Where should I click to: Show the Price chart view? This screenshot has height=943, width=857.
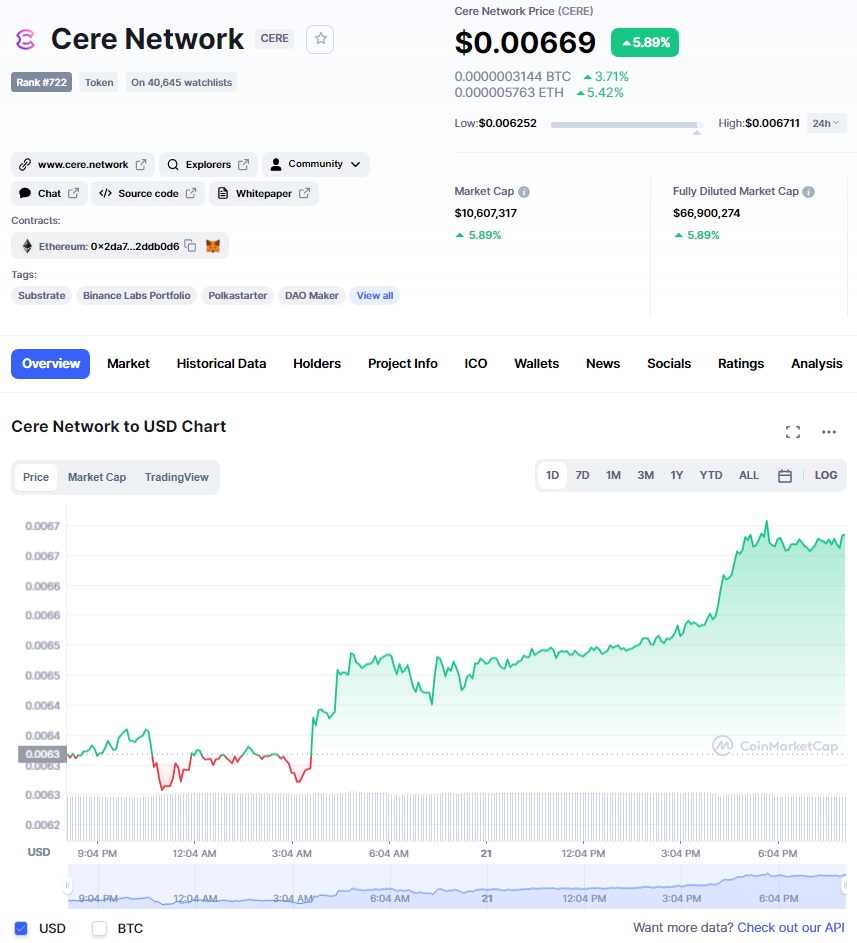pos(36,478)
